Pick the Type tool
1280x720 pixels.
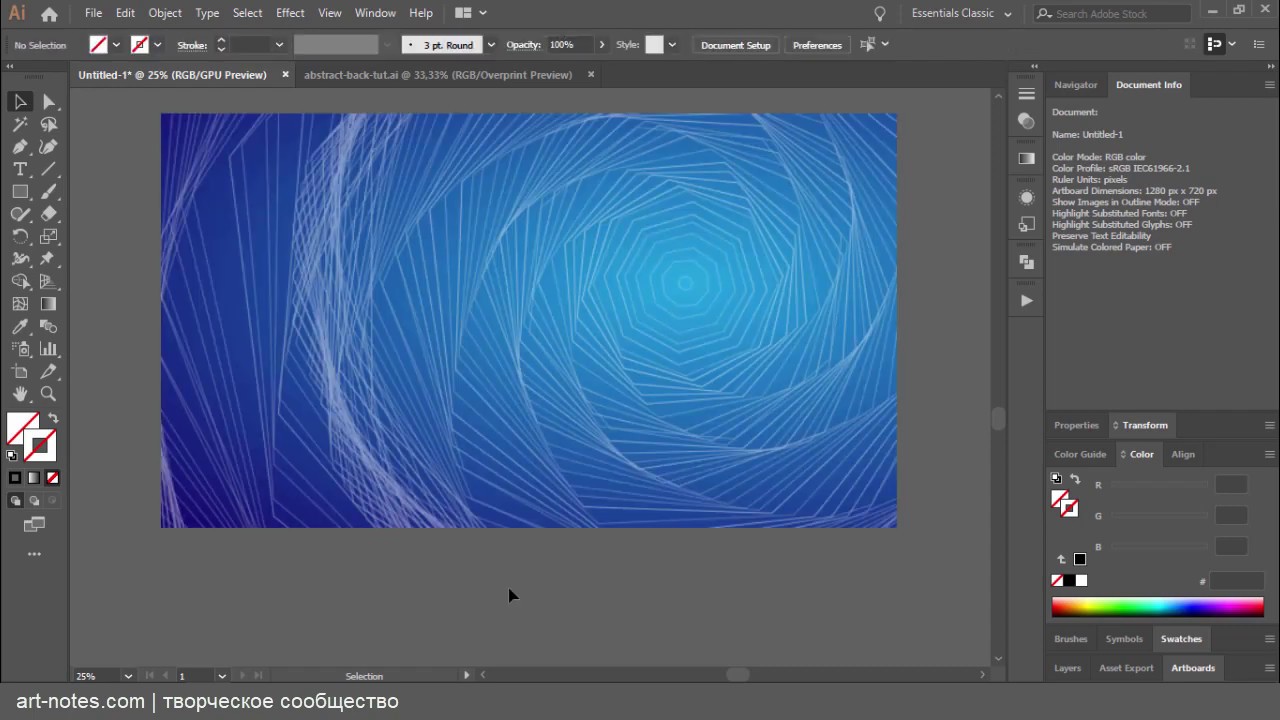(20, 169)
